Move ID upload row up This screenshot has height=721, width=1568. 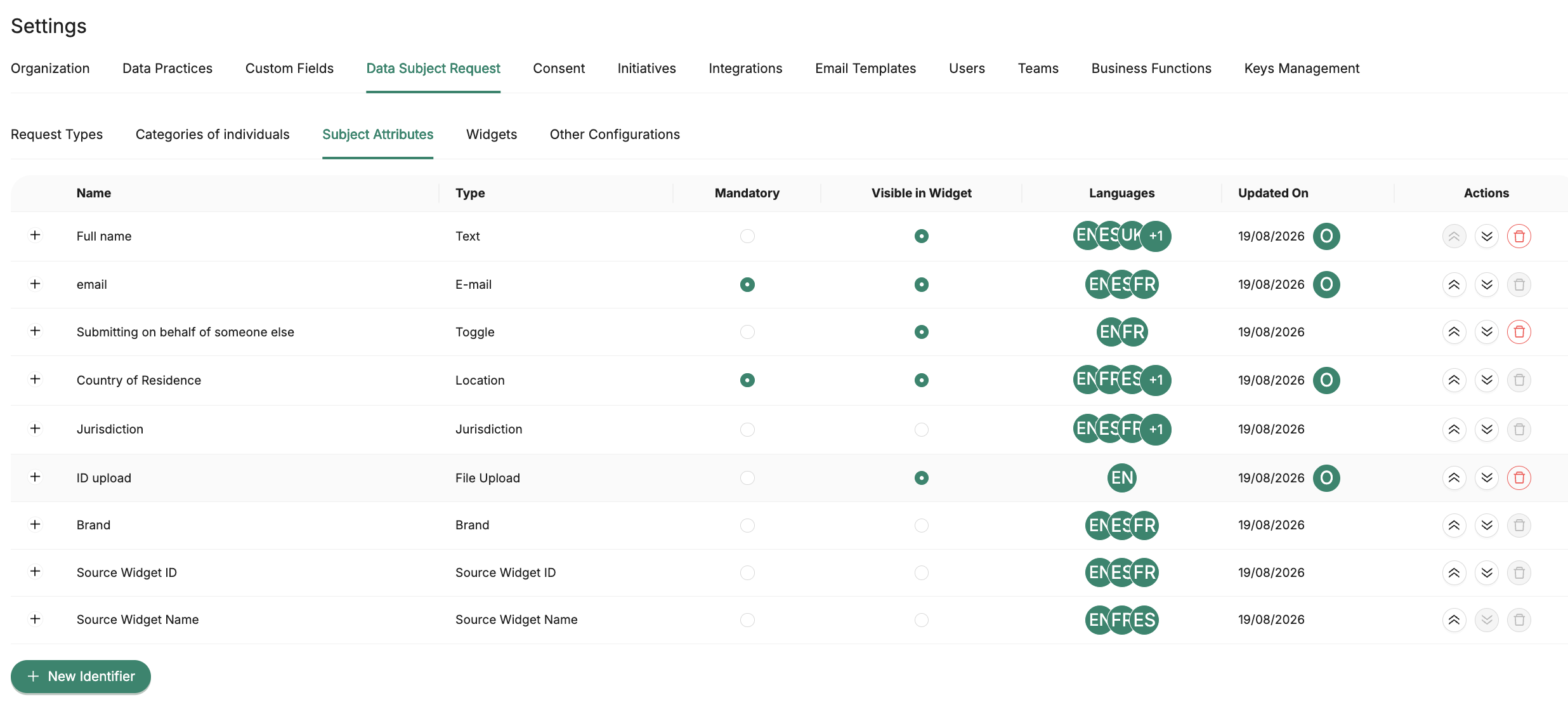point(1454,478)
